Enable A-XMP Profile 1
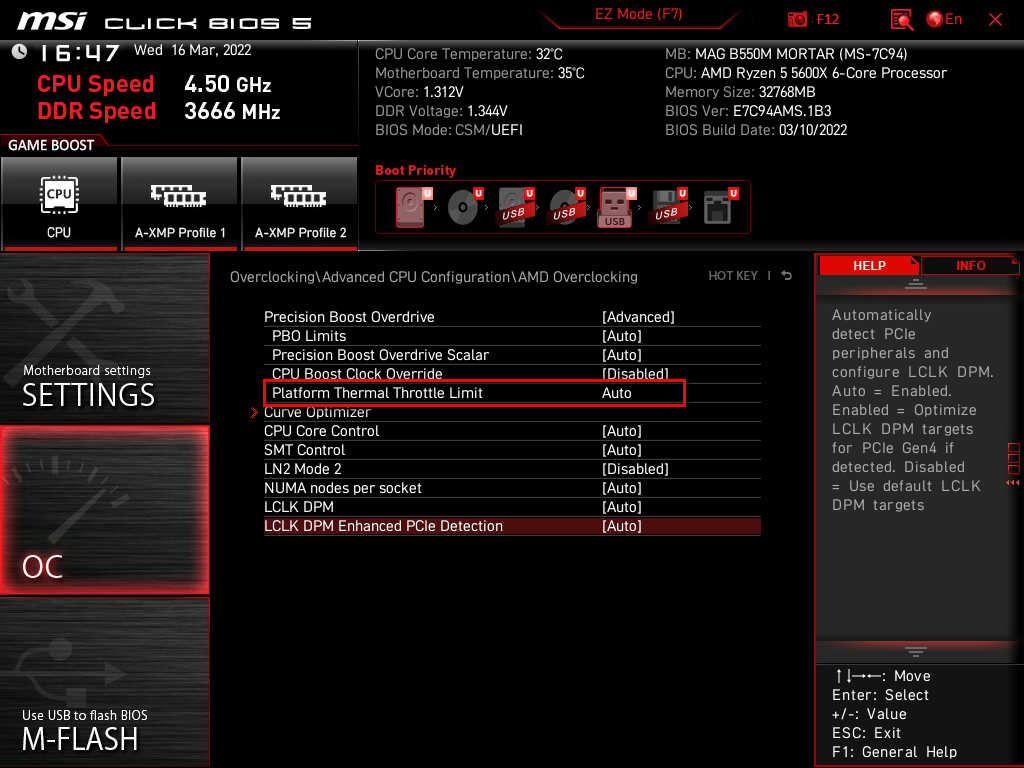This screenshot has width=1024, height=768. (180, 204)
